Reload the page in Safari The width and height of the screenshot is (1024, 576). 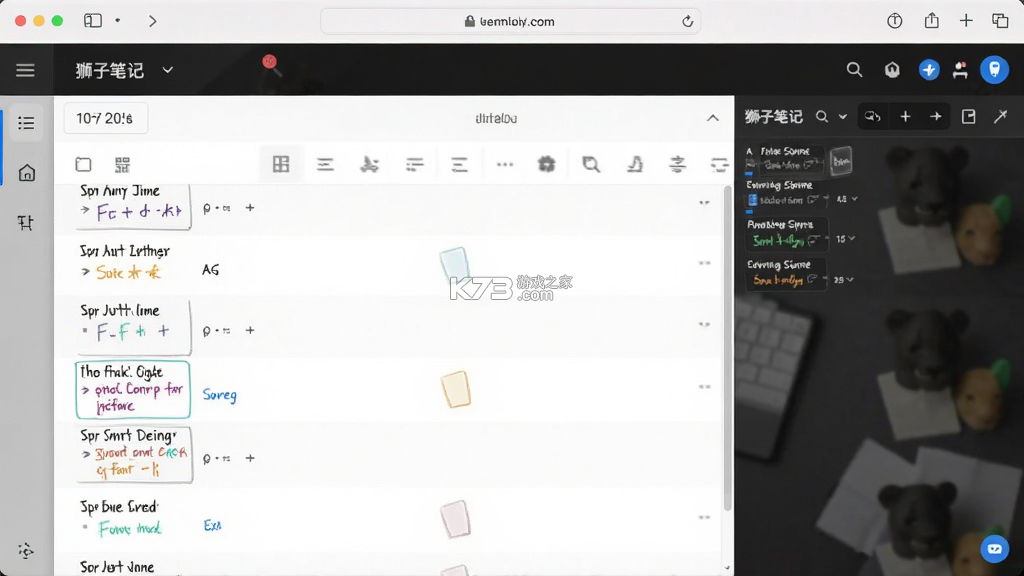688,22
